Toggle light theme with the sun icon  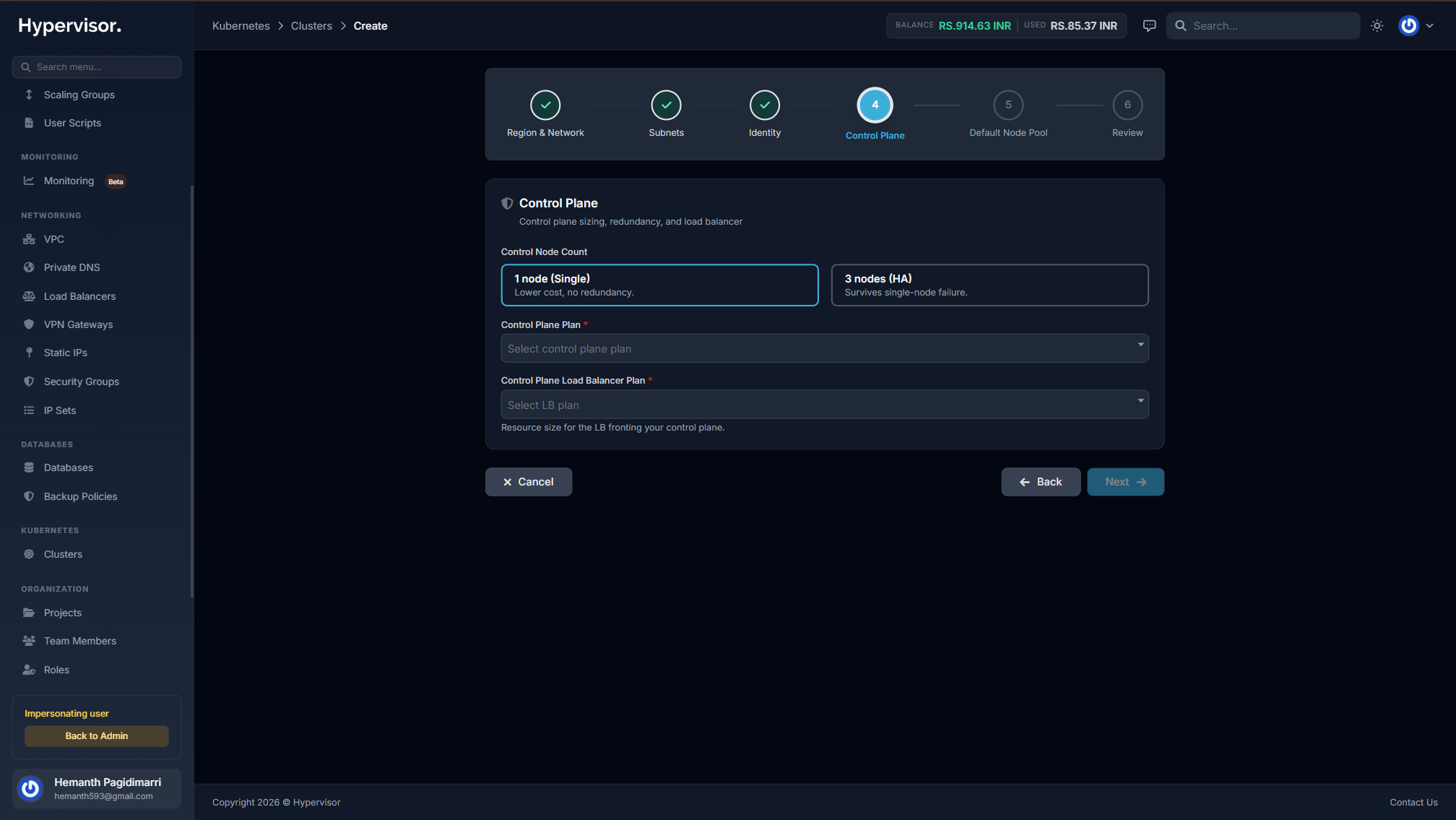click(1377, 25)
